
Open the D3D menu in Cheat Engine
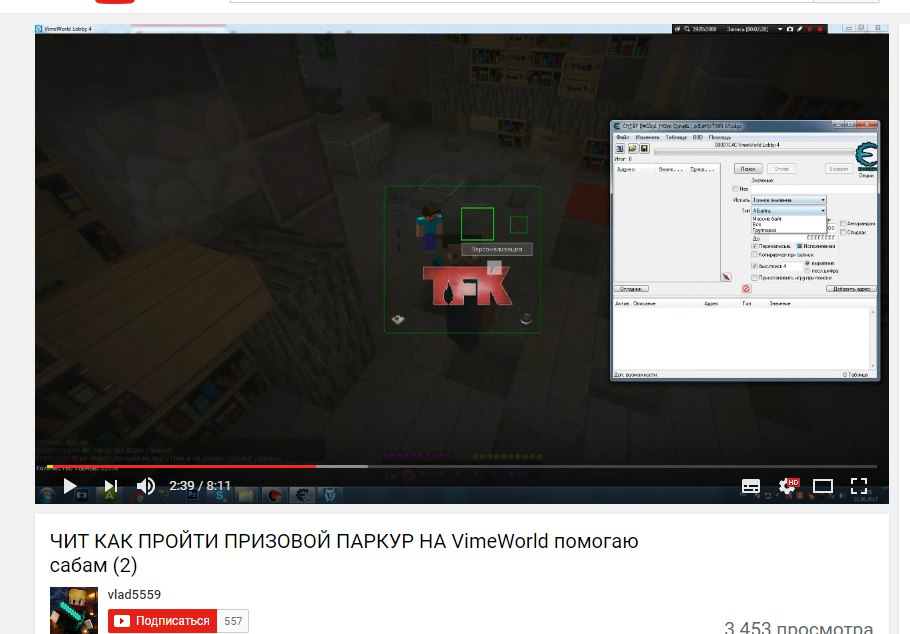[698, 138]
